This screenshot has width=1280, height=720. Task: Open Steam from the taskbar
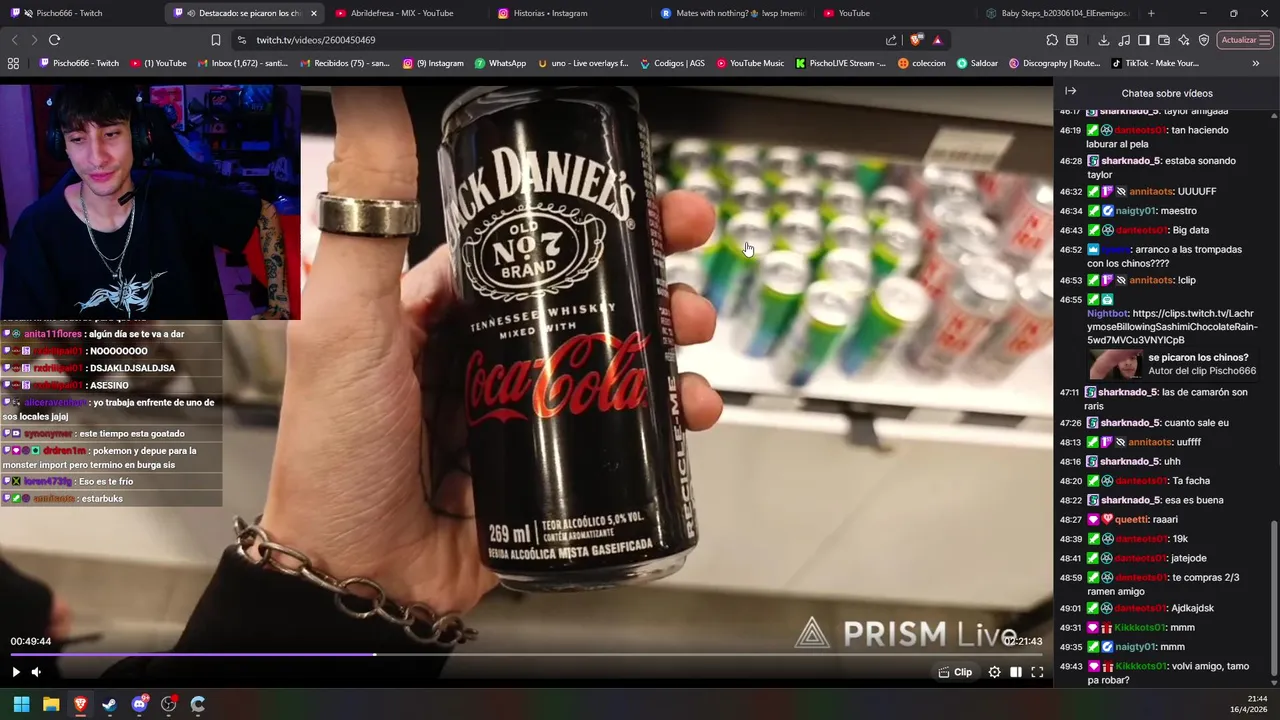[x=109, y=704]
